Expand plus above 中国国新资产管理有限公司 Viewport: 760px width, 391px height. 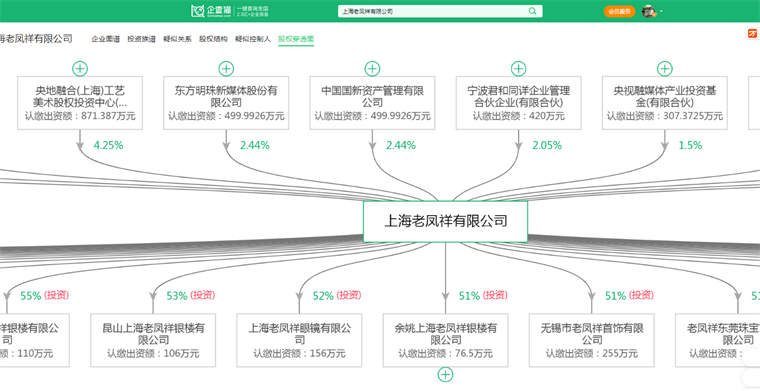tap(372, 68)
